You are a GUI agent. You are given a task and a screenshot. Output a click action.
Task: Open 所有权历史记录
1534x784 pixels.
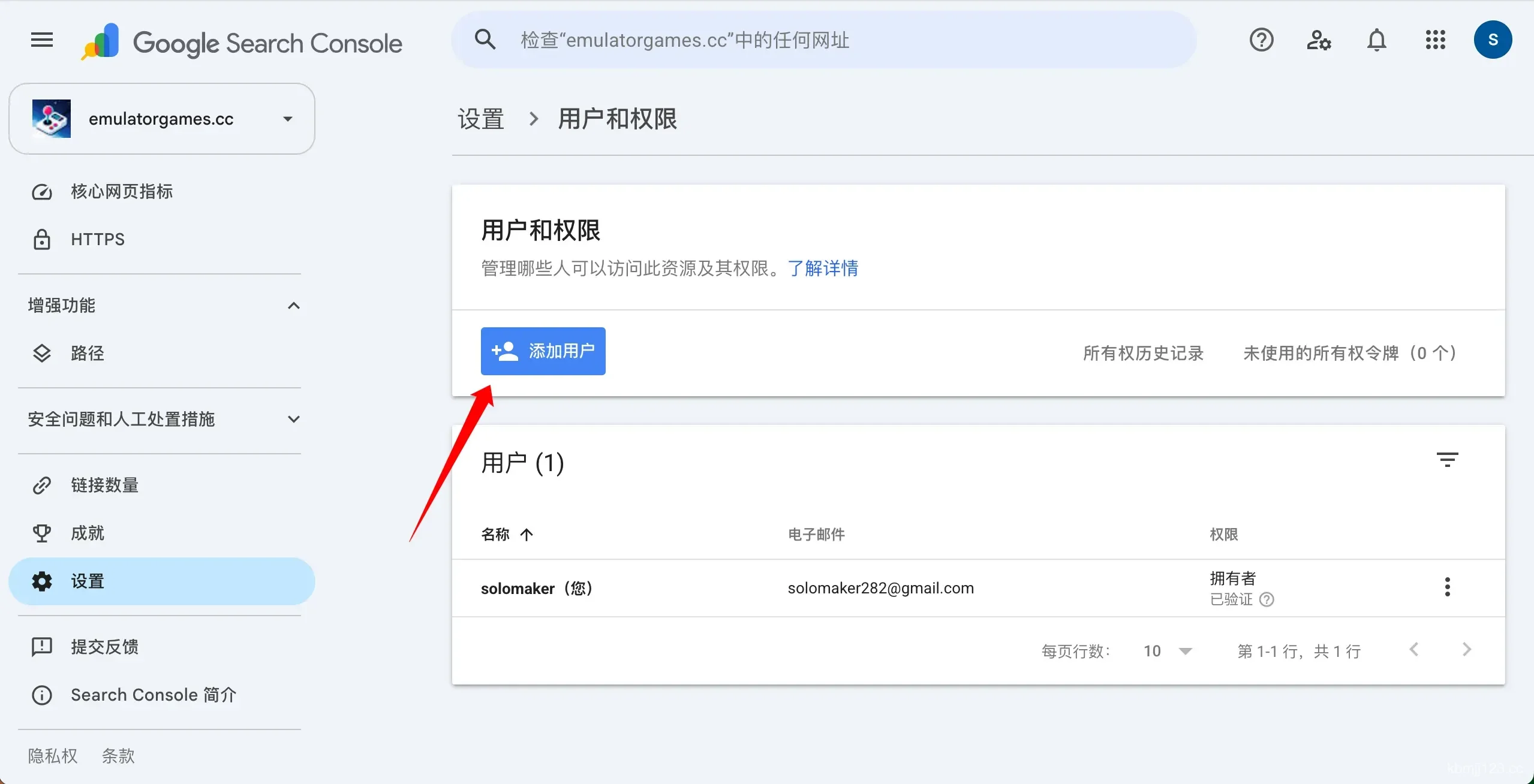click(1144, 353)
